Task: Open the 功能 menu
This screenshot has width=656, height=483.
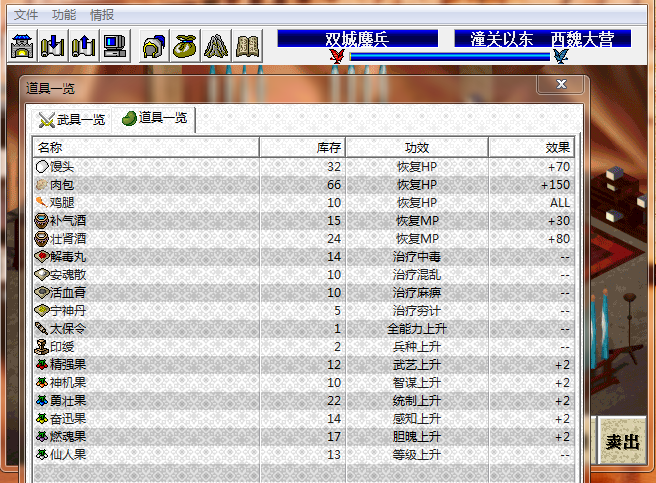Action: tap(63, 15)
